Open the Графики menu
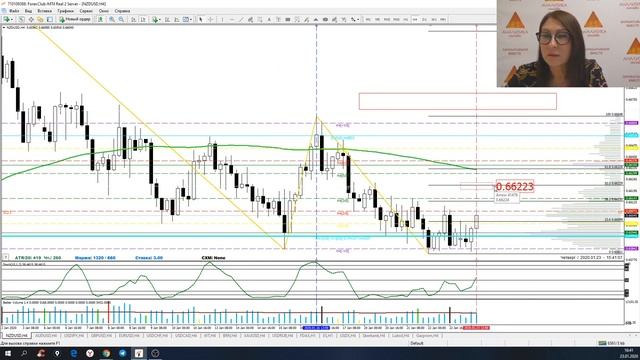Image resolution: width=640 pixels, height=360 pixels. (x=65, y=11)
